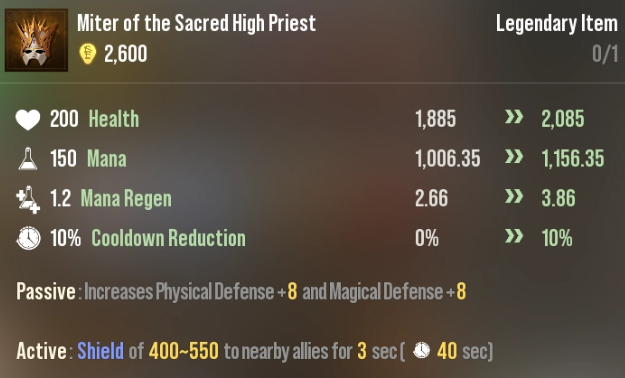This screenshot has height=378, width=625.
Task: Click the small clock icon beside 40 sec
Action: pyautogui.click(x=422, y=350)
